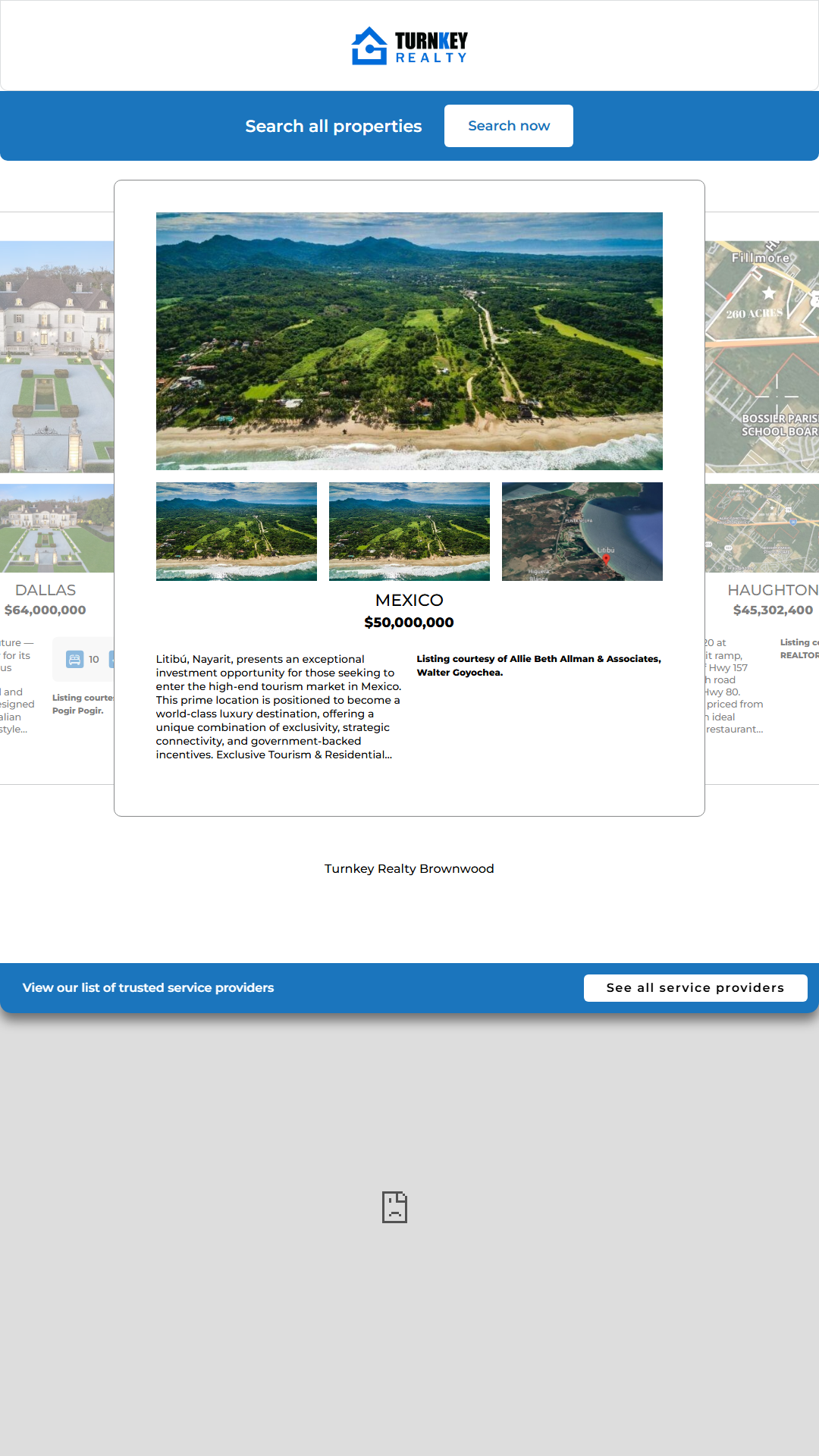Click the Mexico listing description text
The width and height of the screenshot is (819, 1456).
pyautogui.click(x=278, y=707)
